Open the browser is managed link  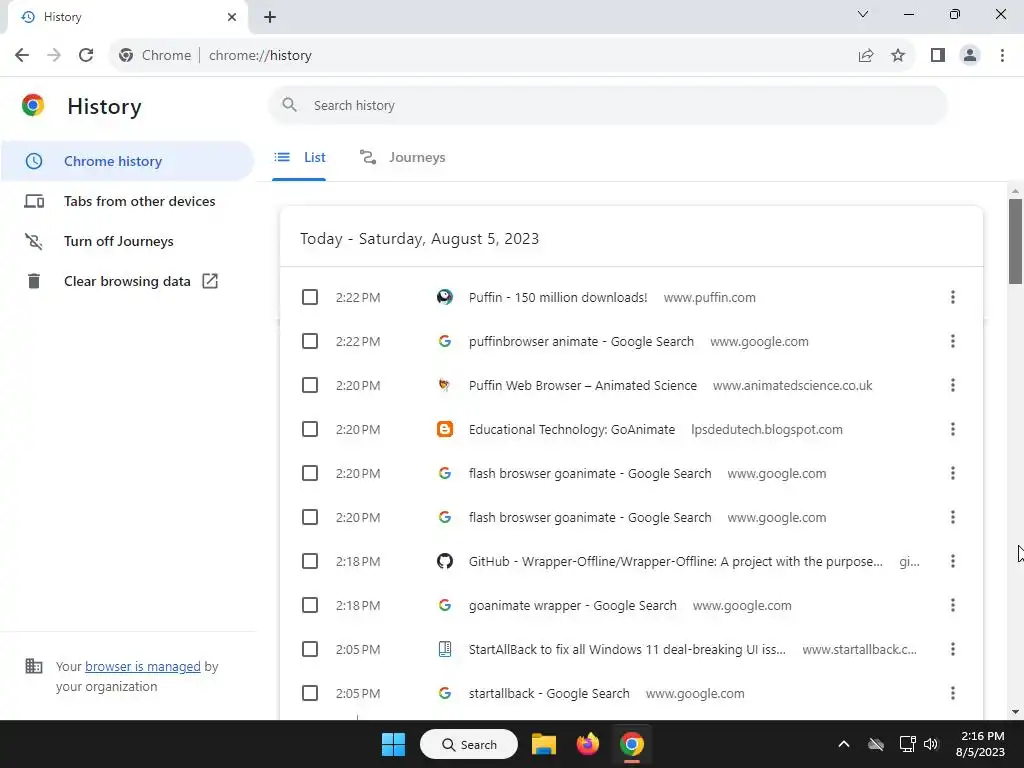pos(142,667)
